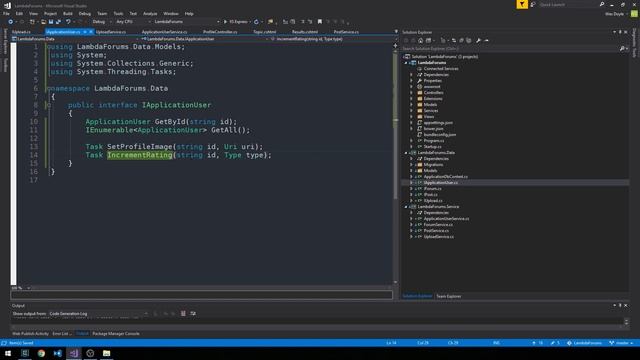This screenshot has height=360, width=640.
Task: Open the File menu
Action: point(6,13)
